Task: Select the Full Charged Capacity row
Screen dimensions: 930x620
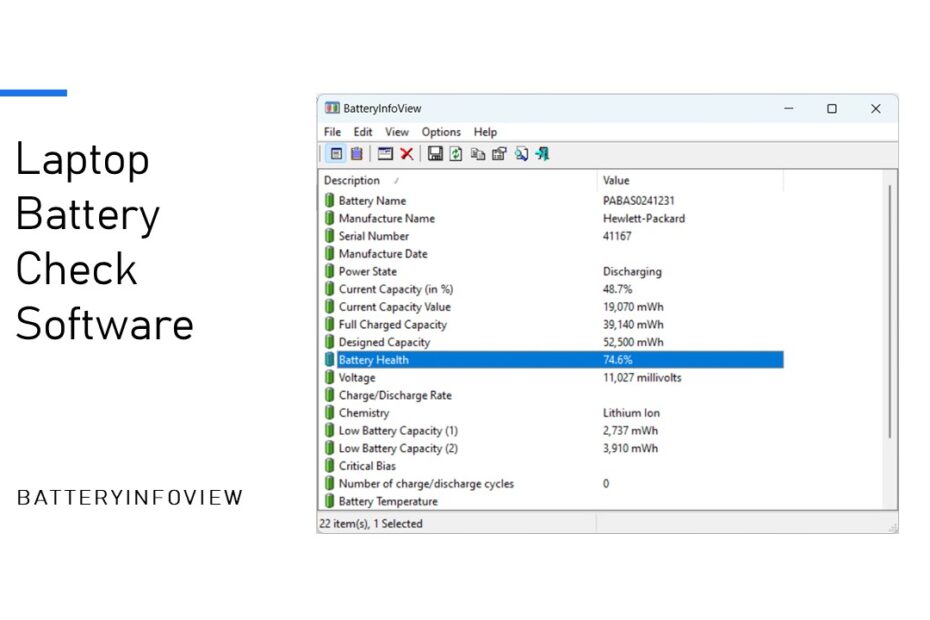Action: (x=552, y=325)
